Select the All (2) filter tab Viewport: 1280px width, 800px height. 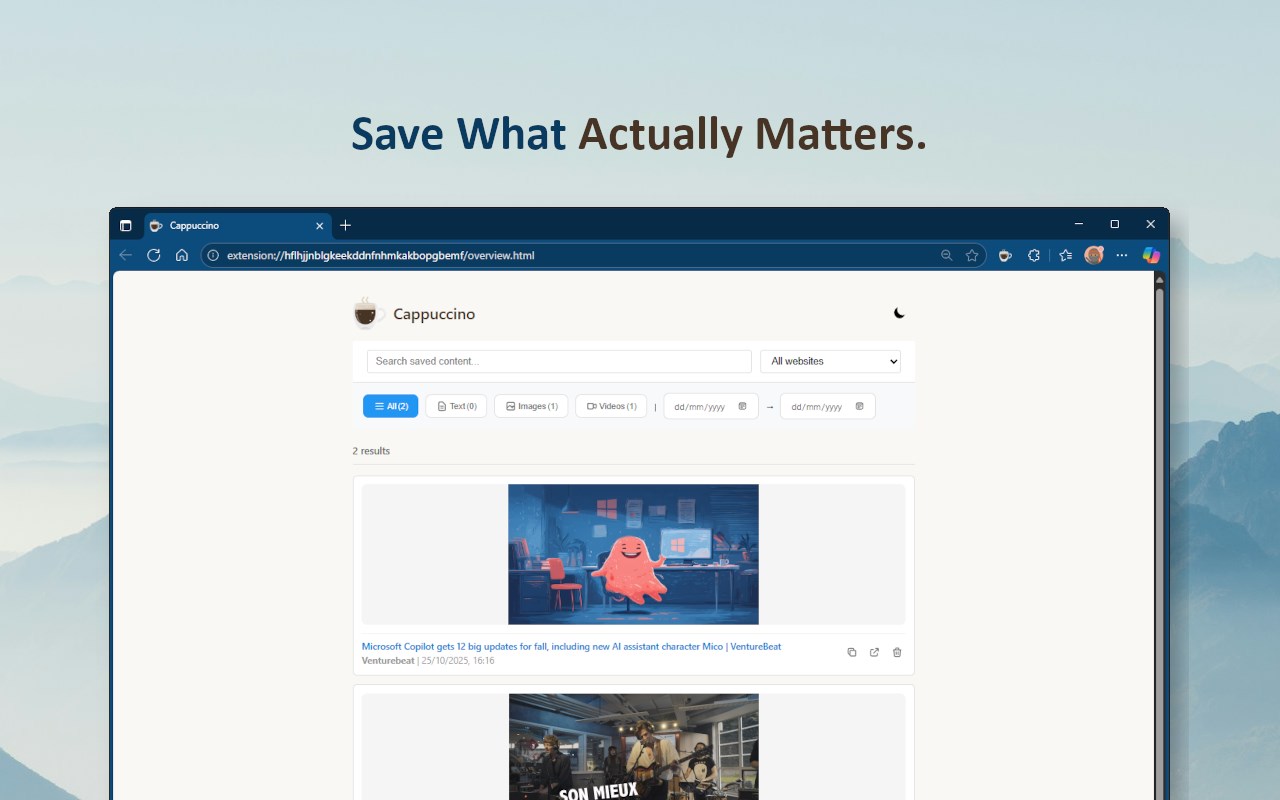click(x=390, y=406)
